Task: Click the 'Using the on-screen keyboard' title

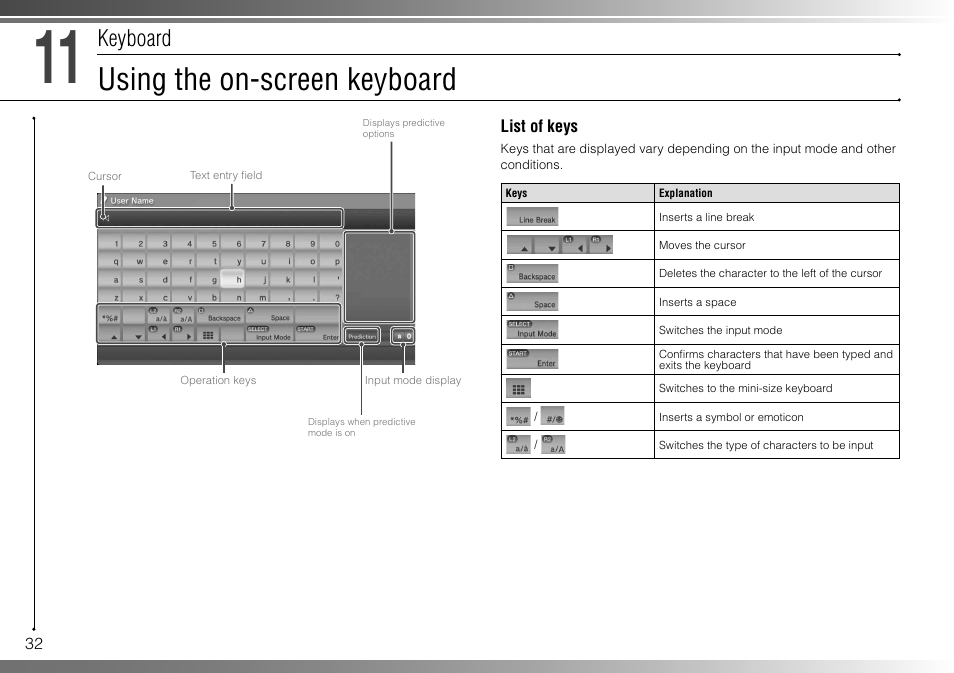Action: point(277,79)
